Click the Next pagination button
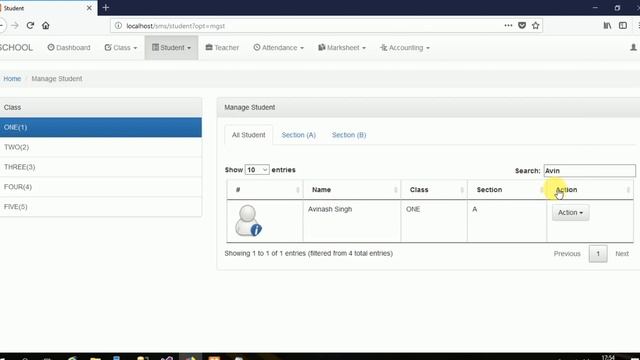 (x=622, y=254)
